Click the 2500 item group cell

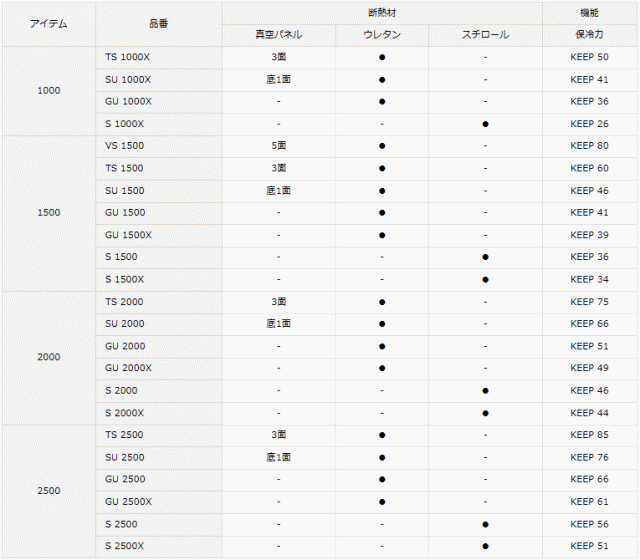tap(48, 491)
